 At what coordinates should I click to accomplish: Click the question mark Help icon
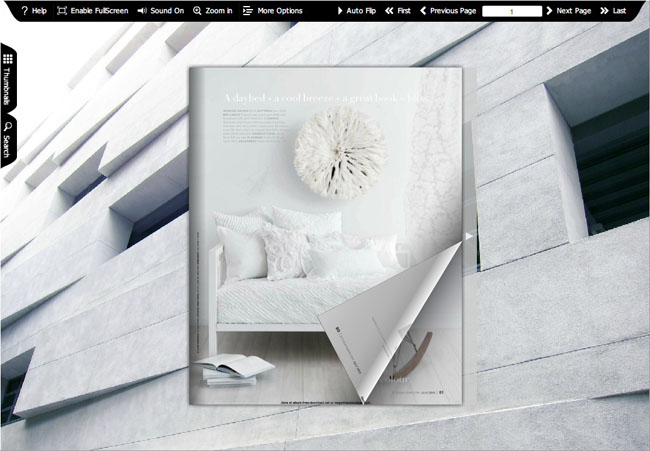pyautogui.click(x=24, y=11)
